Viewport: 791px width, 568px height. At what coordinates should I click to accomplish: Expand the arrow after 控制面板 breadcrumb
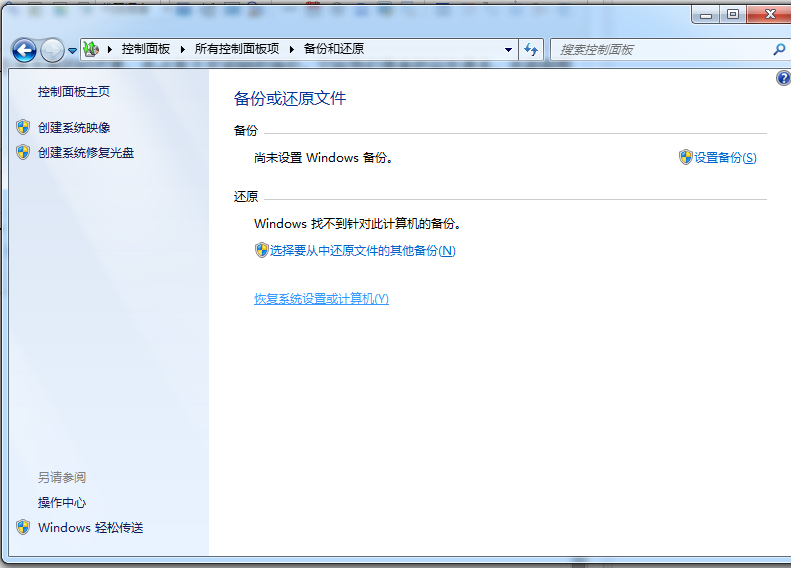[x=183, y=49]
